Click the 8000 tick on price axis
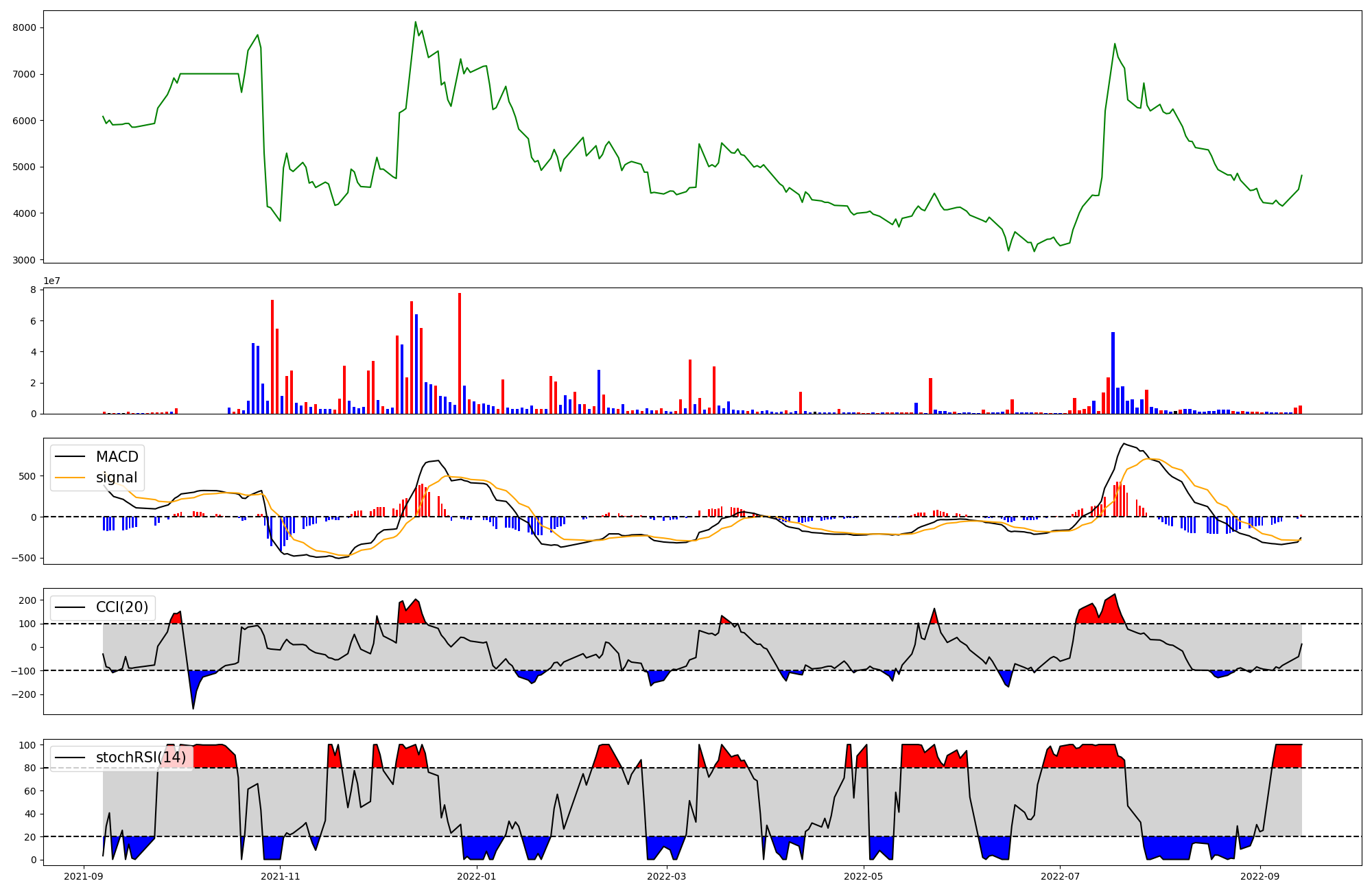 click(x=25, y=27)
